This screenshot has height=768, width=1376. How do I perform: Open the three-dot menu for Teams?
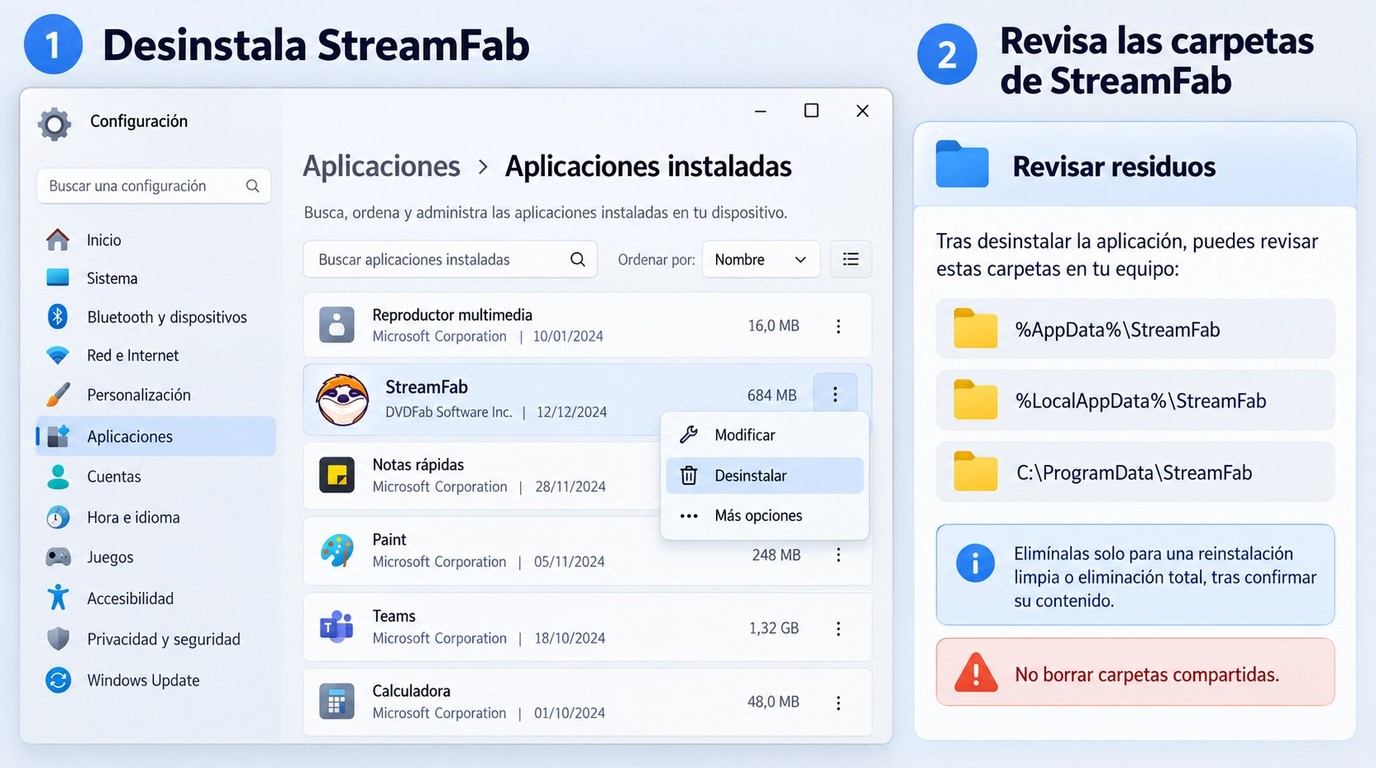click(838, 629)
